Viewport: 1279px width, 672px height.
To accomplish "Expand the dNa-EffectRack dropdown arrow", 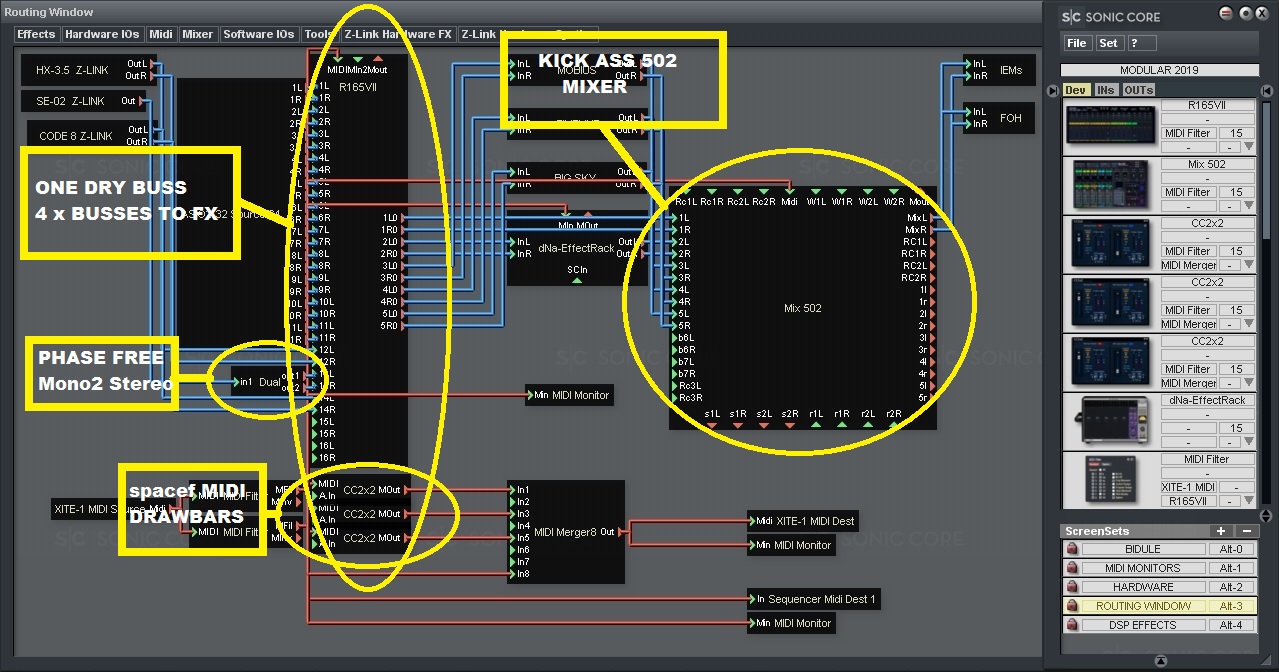I will [x=1247, y=442].
